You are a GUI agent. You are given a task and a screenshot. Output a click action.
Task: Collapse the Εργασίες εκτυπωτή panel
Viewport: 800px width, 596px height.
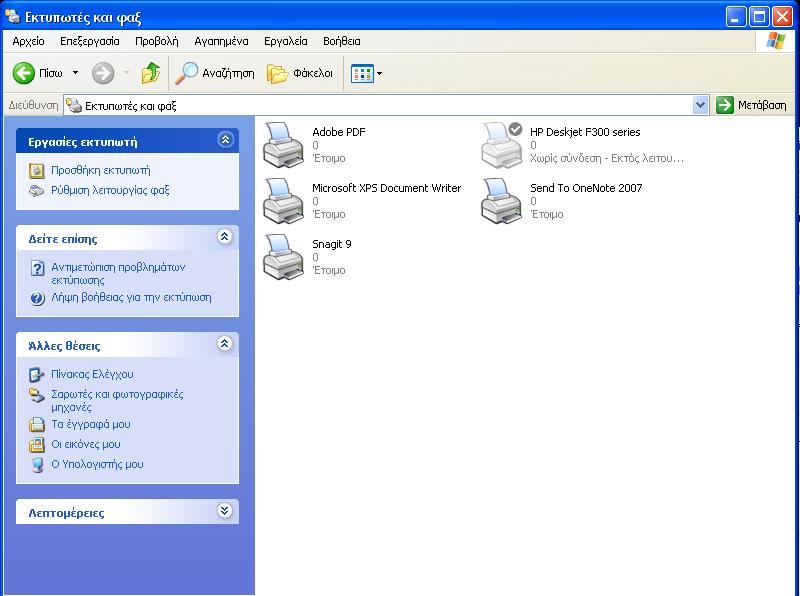point(226,139)
